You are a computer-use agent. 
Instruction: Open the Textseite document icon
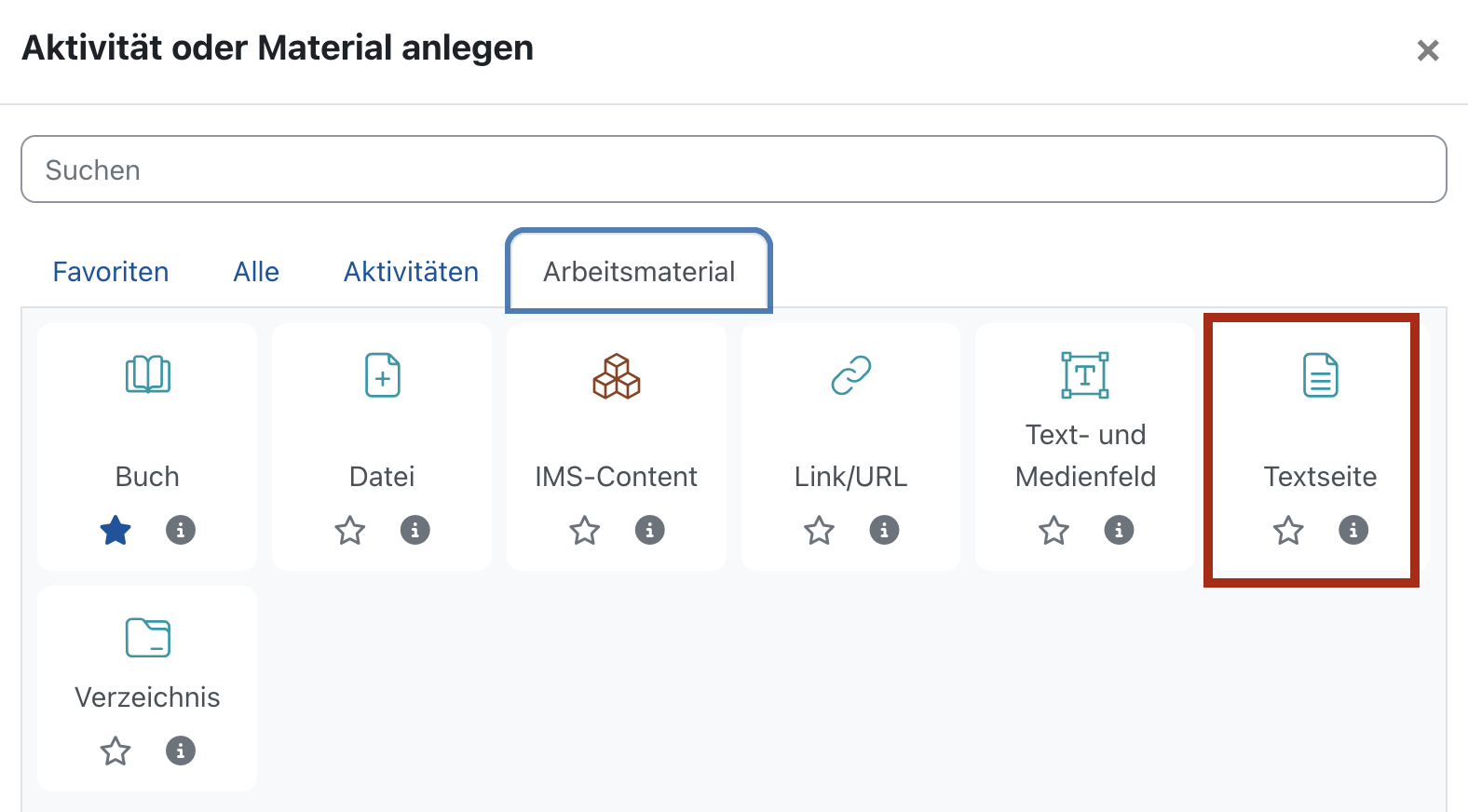coord(1320,375)
